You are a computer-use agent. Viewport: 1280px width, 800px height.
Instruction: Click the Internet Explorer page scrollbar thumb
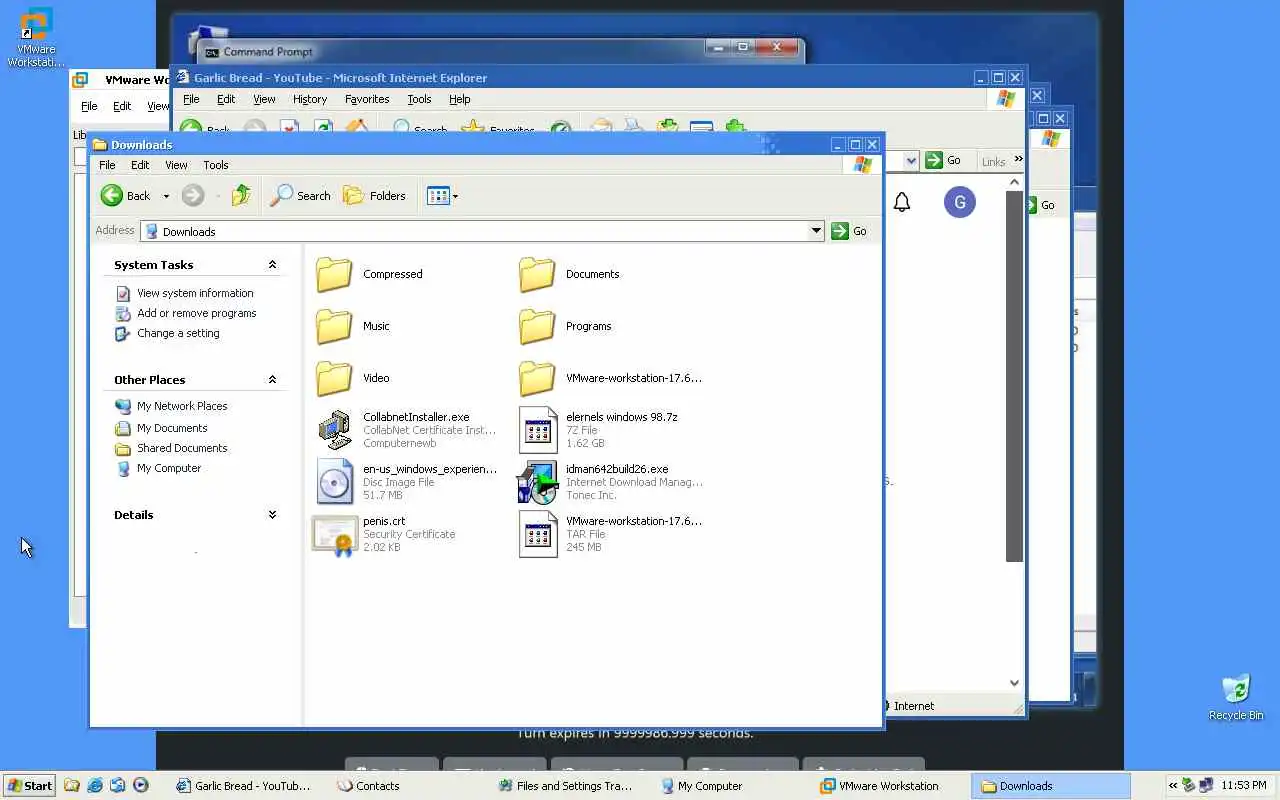[1014, 375]
